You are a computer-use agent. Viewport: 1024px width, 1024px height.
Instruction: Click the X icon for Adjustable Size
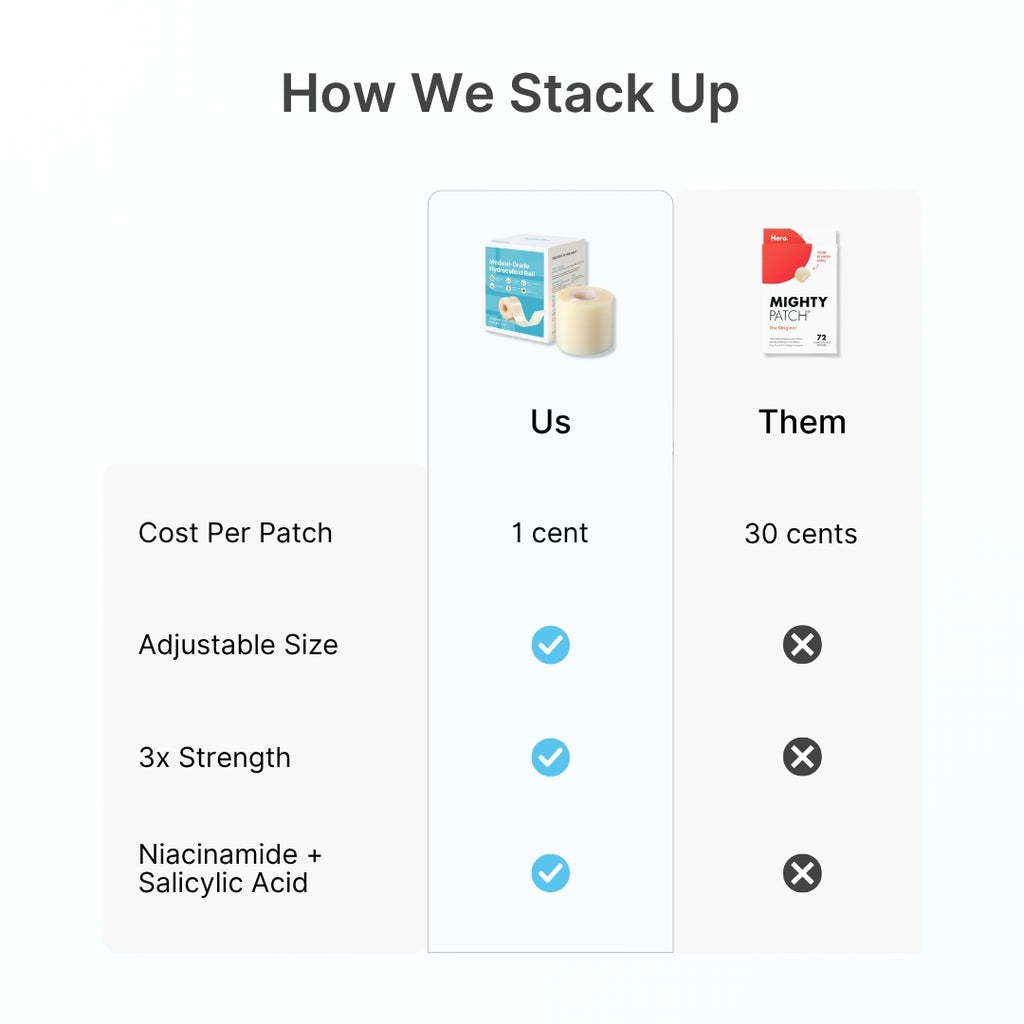coord(802,645)
